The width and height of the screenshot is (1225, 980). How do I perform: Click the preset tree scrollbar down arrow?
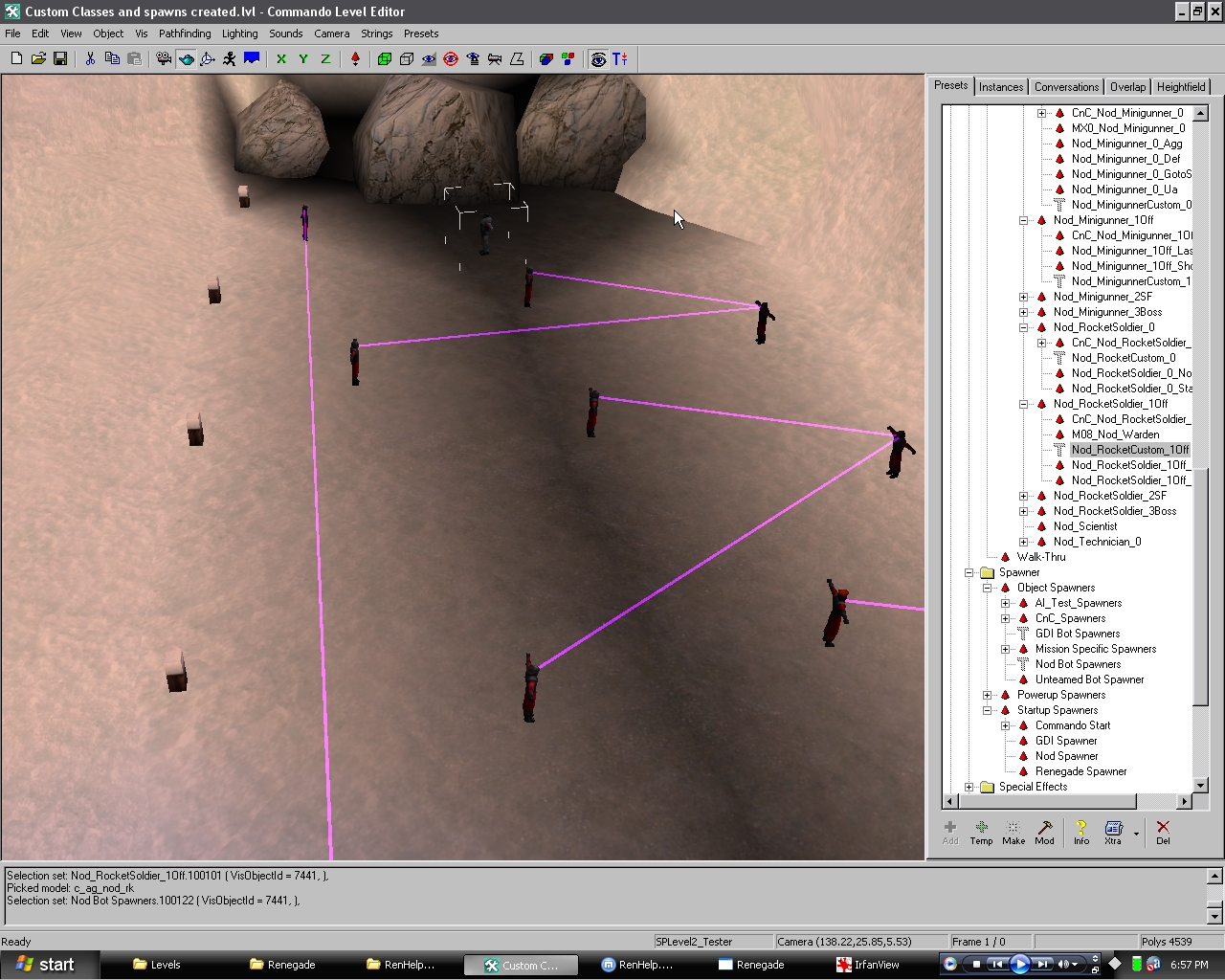coord(1199,786)
